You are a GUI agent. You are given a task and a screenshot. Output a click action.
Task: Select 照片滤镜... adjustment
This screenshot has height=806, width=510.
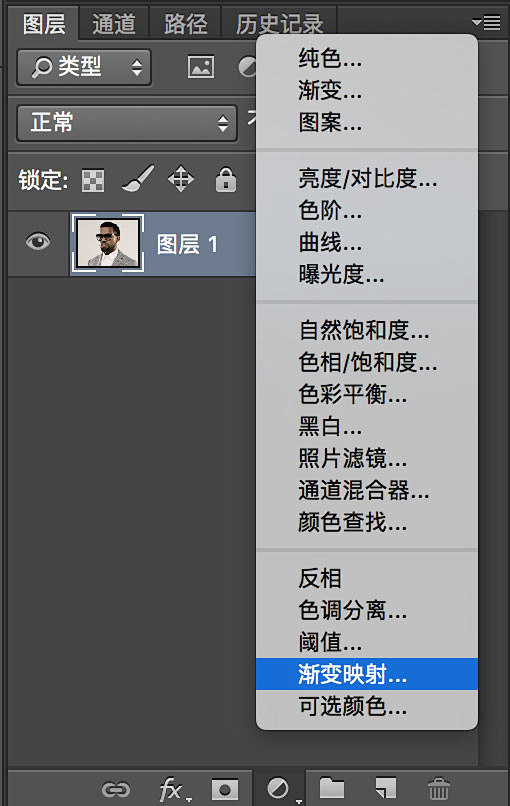367,458
